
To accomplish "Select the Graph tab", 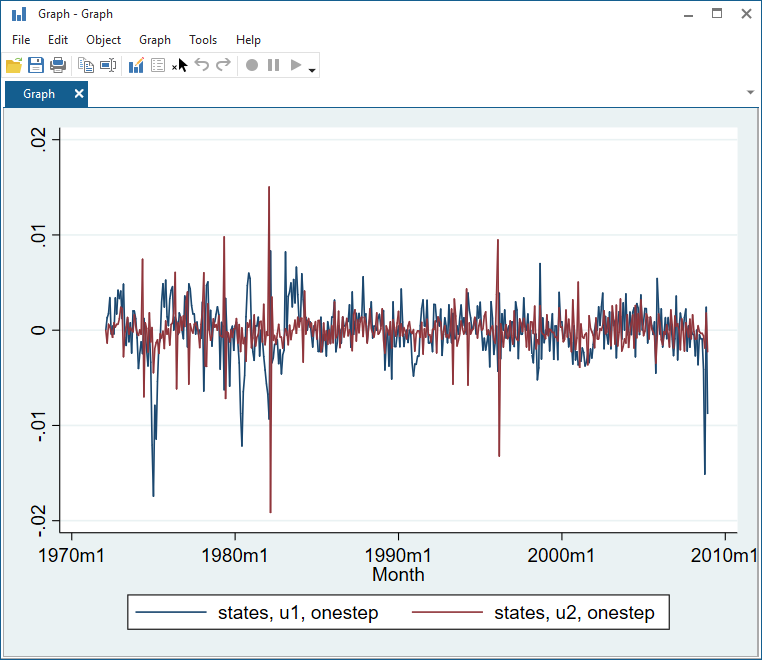I will coord(39,94).
